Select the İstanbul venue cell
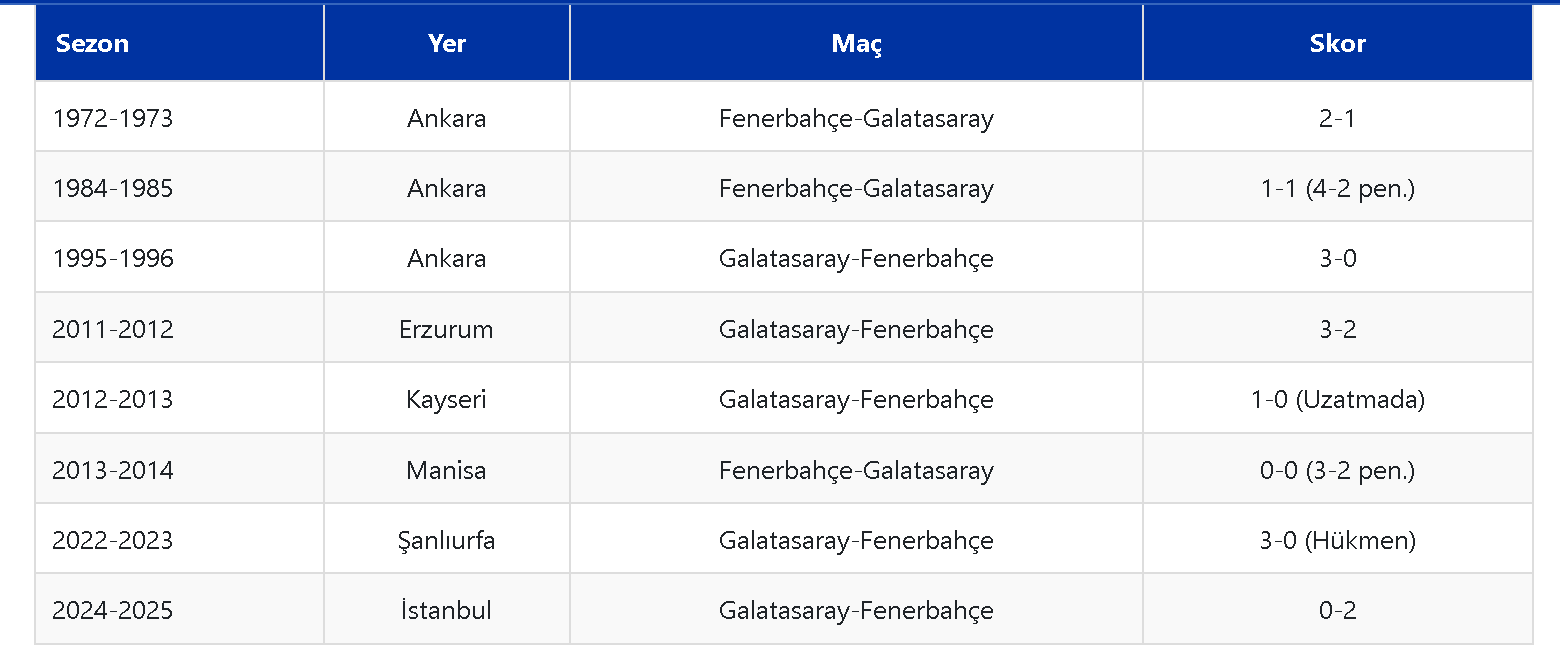1560x653 pixels. pyautogui.click(x=446, y=610)
